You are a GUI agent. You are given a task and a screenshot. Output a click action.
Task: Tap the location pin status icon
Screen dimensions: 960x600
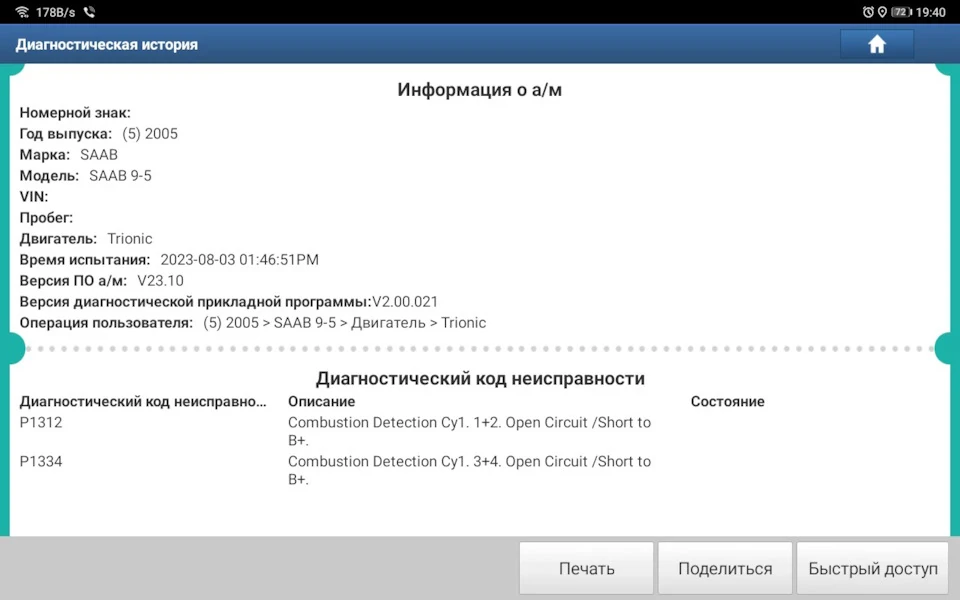pyautogui.click(x=882, y=12)
